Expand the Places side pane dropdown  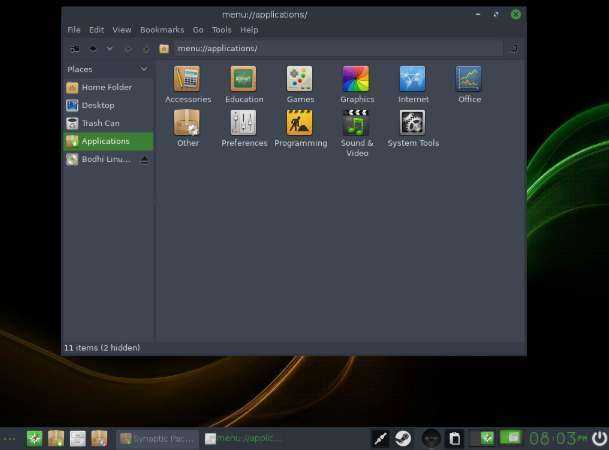tap(144, 69)
